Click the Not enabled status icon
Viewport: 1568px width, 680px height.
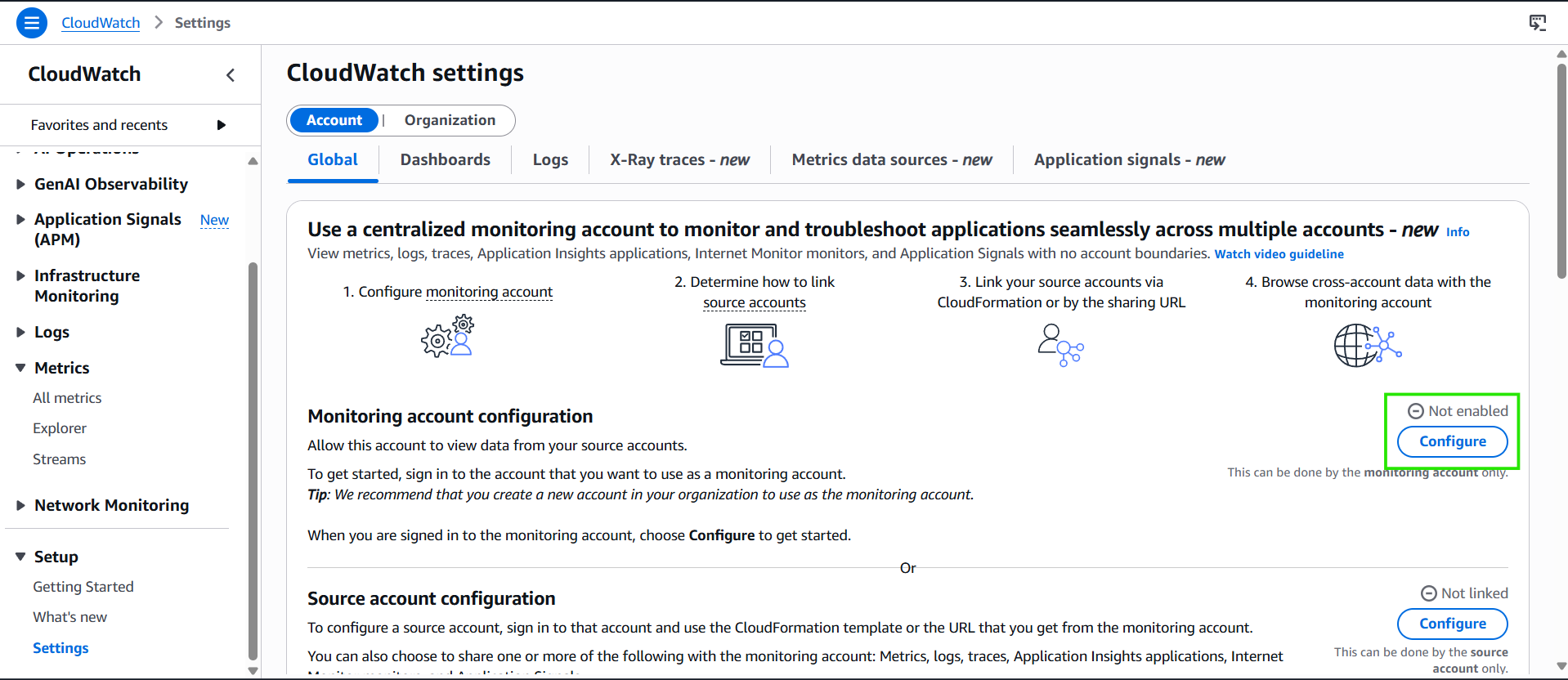[1416, 411]
